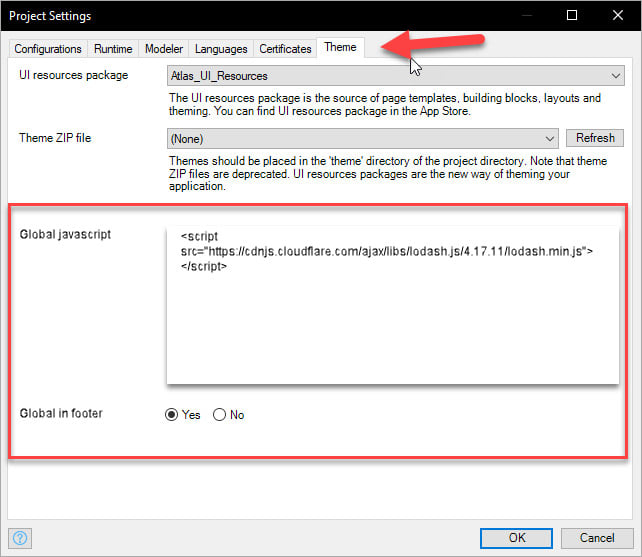
Task: Switch to the Configurations tab
Action: (x=48, y=49)
